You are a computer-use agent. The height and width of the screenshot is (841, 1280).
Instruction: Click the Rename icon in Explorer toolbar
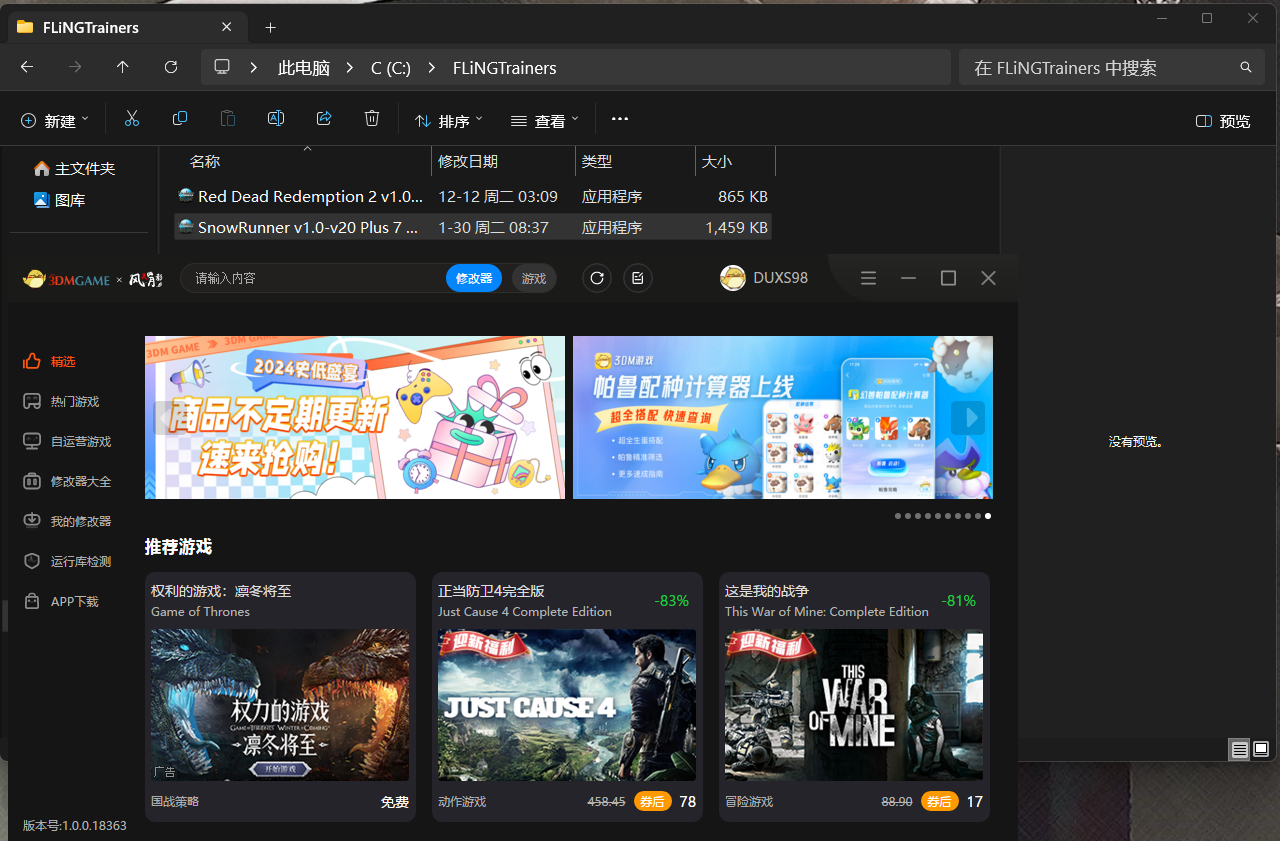click(x=276, y=119)
